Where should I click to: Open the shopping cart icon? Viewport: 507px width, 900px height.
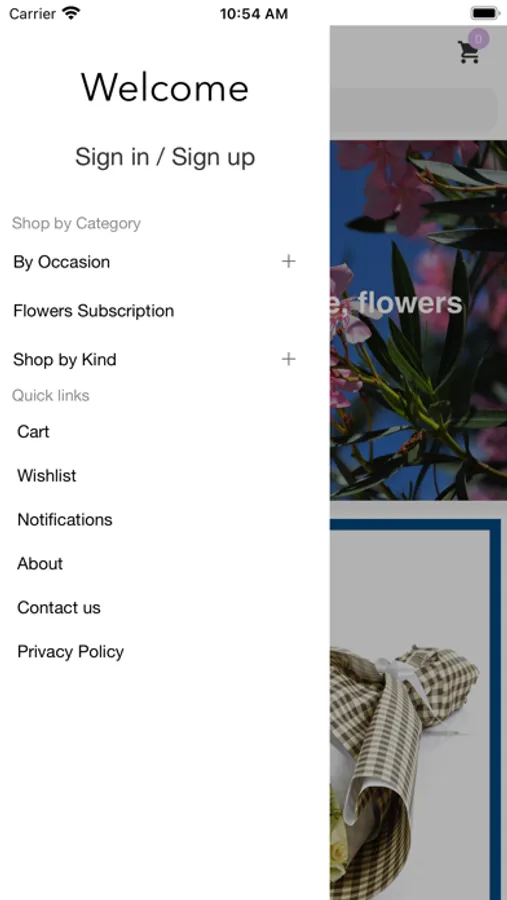click(469, 52)
